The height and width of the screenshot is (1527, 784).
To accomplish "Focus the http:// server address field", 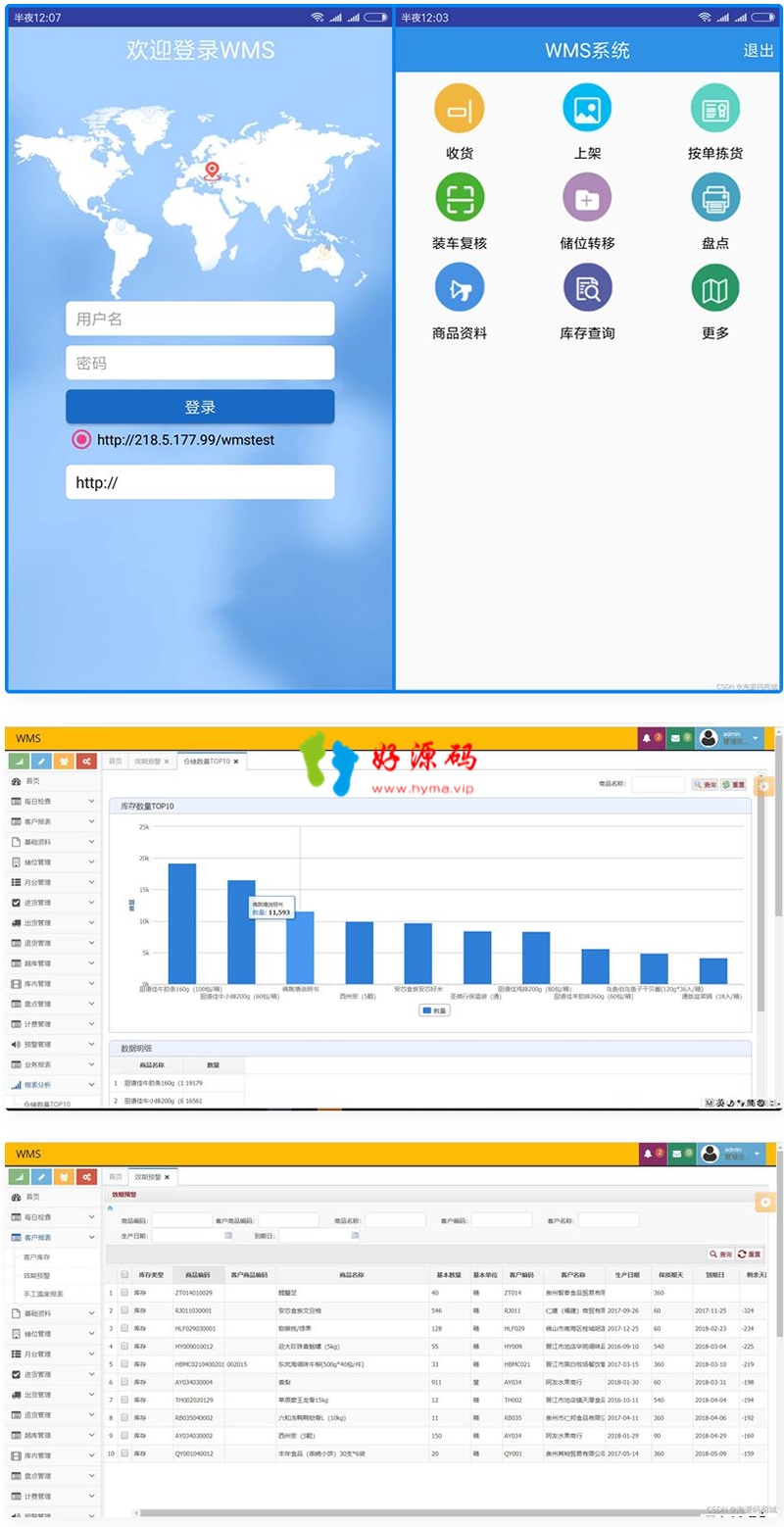I will 200,482.
